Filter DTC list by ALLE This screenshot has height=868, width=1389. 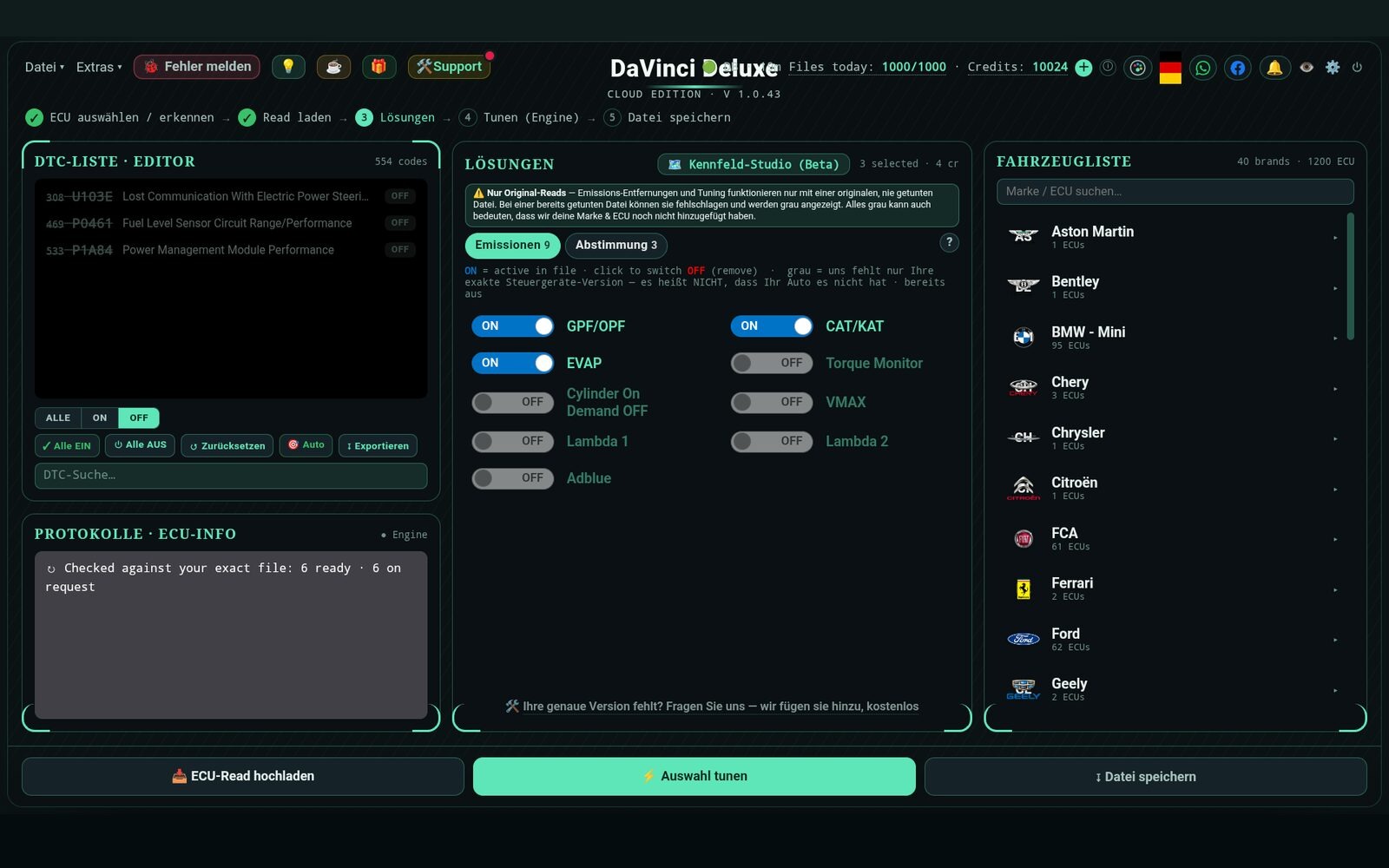(58, 418)
